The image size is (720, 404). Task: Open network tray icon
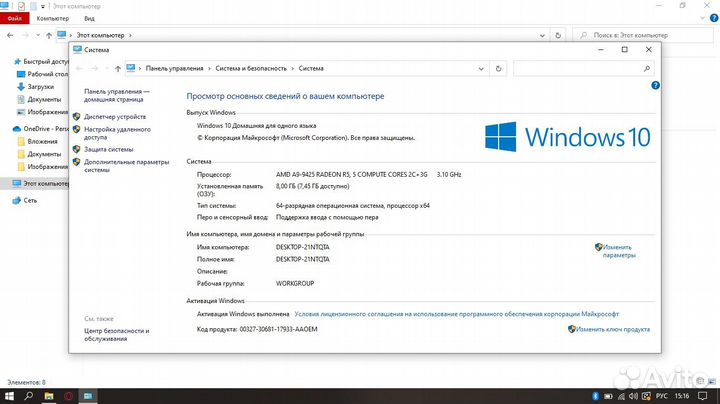[x=621, y=396]
